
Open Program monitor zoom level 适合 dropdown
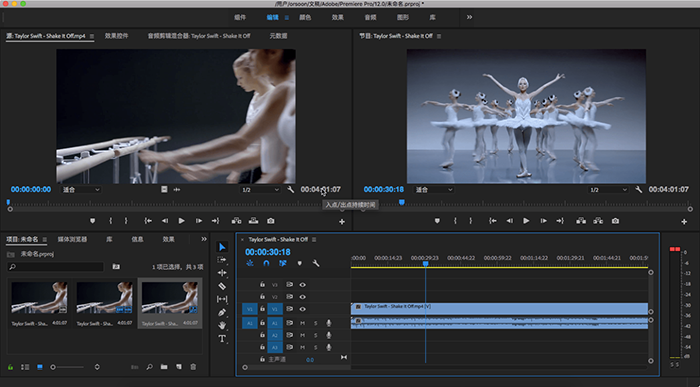point(433,190)
